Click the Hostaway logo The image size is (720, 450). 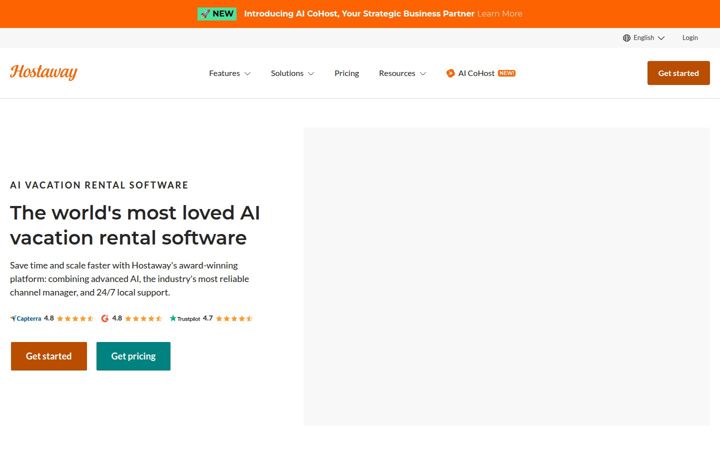click(x=44, y=72)
